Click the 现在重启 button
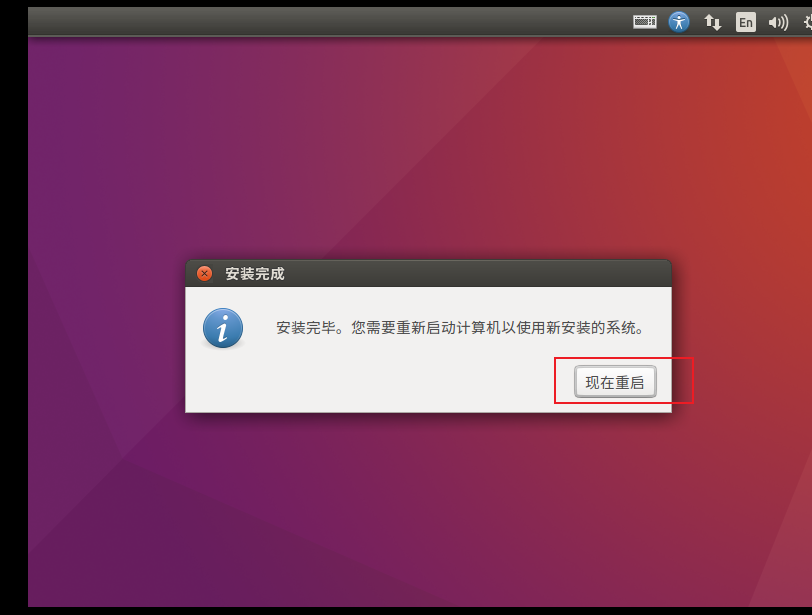 tap(615, 382)
